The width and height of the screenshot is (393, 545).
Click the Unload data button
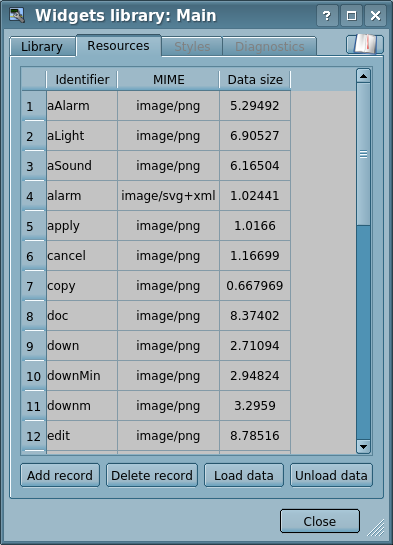[x=331, y=475]
